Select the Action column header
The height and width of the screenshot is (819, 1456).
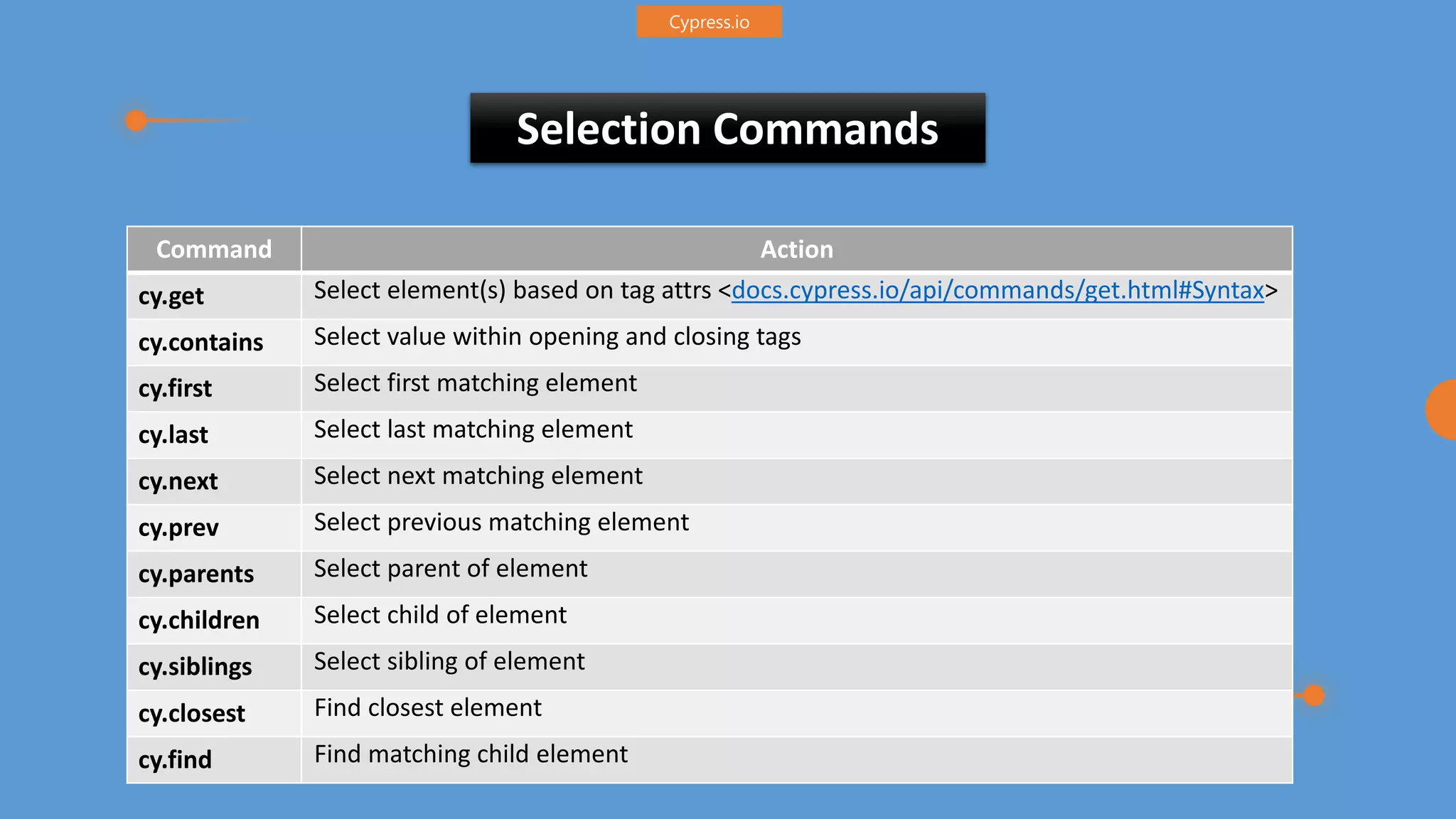(796, 249)
